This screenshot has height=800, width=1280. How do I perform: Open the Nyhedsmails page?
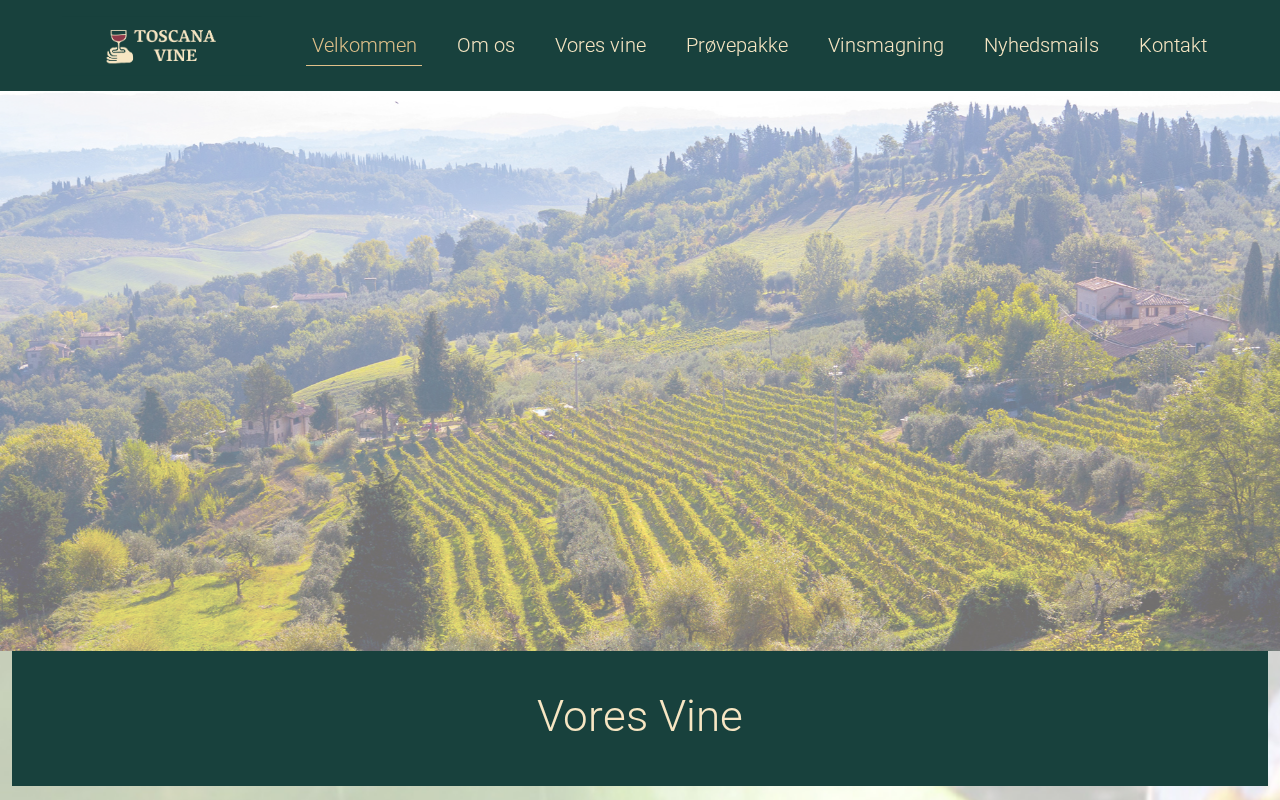[x=1041, y=45]
